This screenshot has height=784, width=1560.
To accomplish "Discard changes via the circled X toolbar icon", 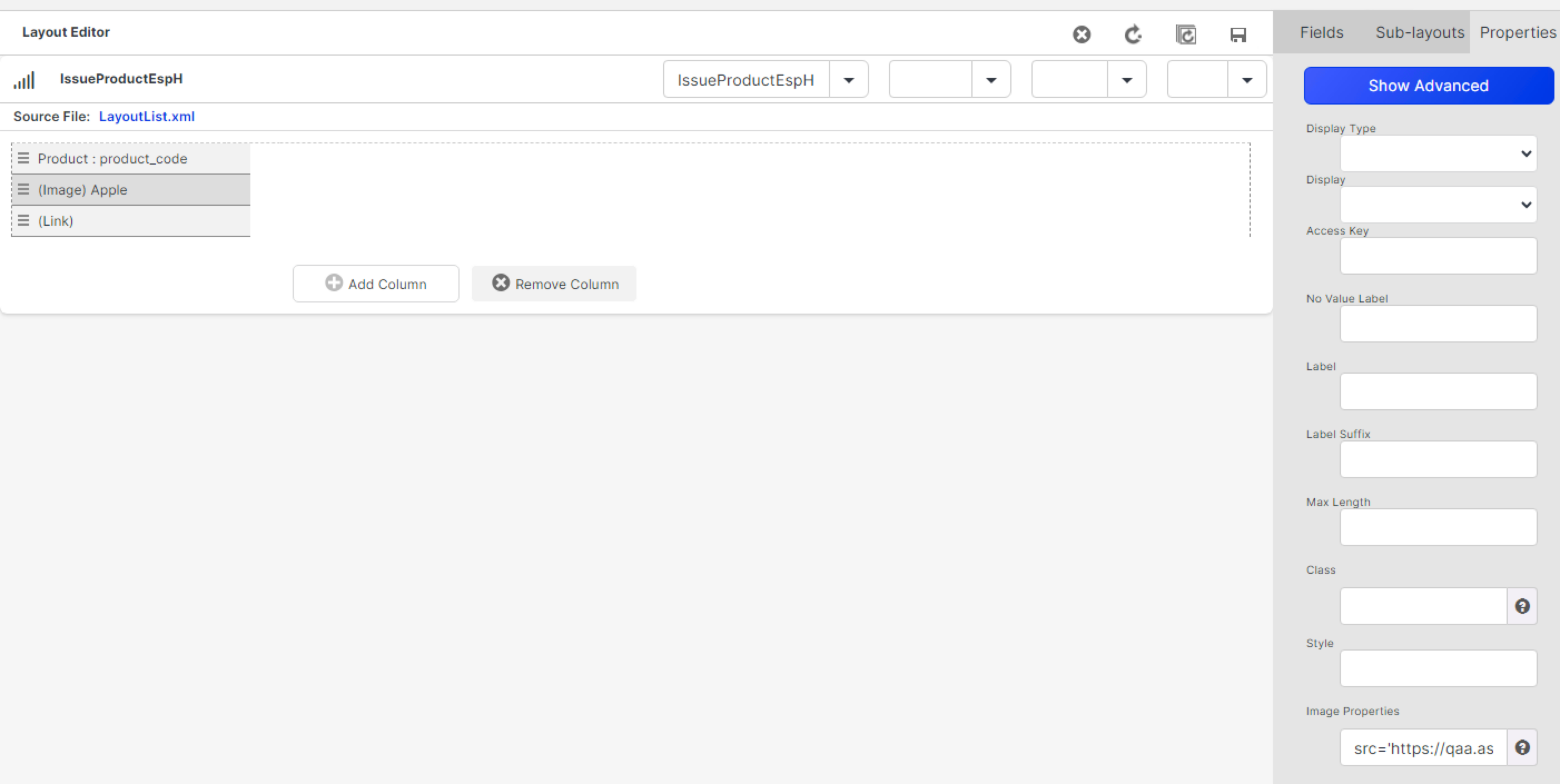I will coord(1082,34).
